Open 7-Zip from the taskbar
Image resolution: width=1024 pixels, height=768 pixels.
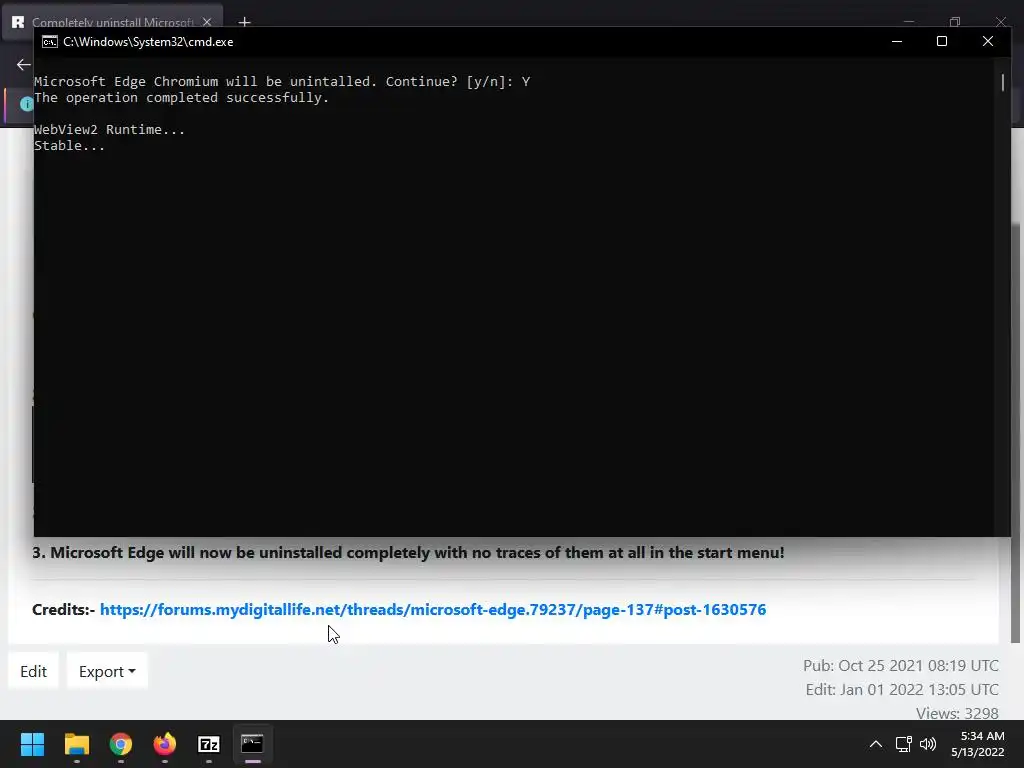(208, 744)
